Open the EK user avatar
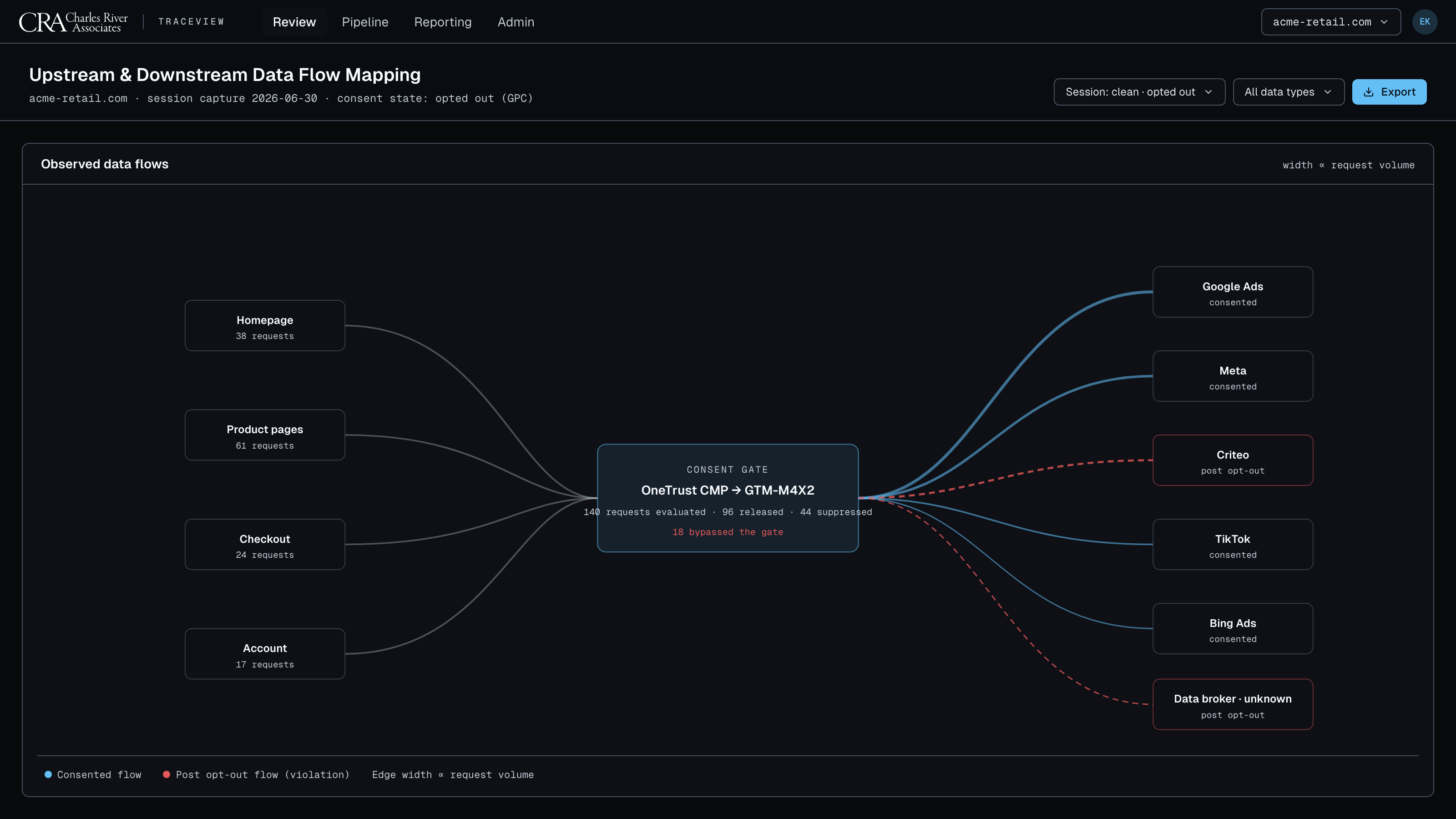Screen dimensions: 1456x819 point(1424,22)
